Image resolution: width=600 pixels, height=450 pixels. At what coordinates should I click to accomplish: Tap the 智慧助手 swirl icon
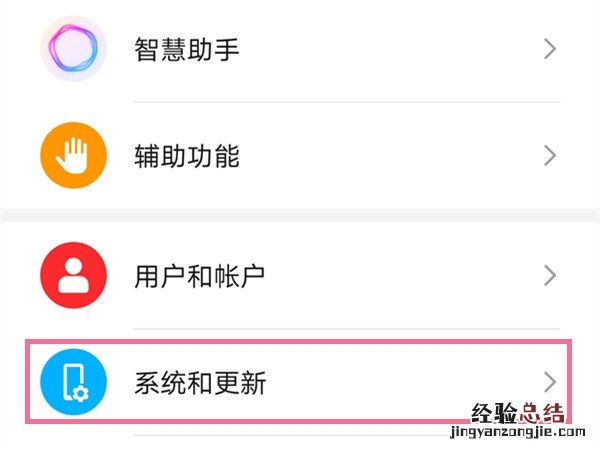[73, 48]
